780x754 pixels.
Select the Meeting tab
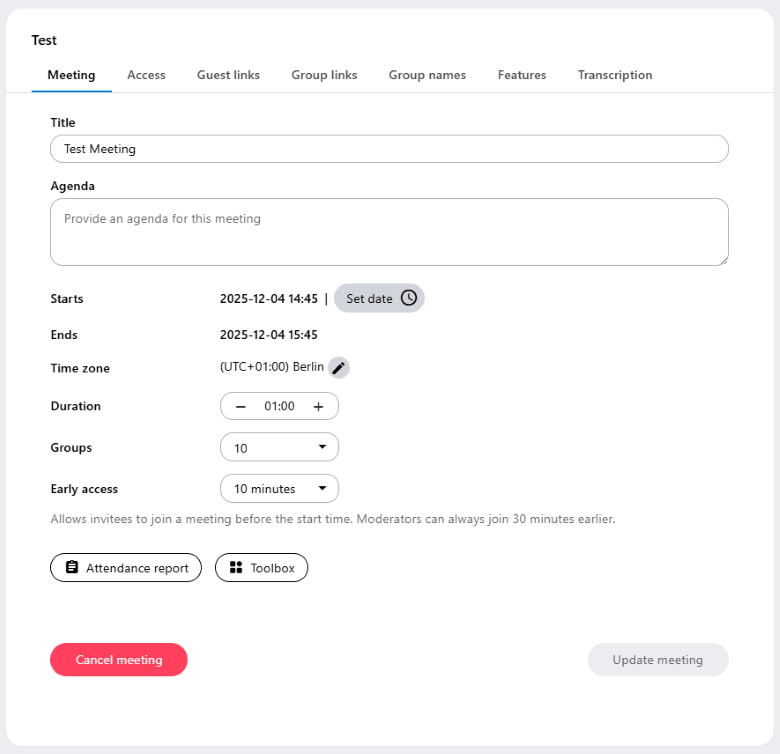coord(71,75)
